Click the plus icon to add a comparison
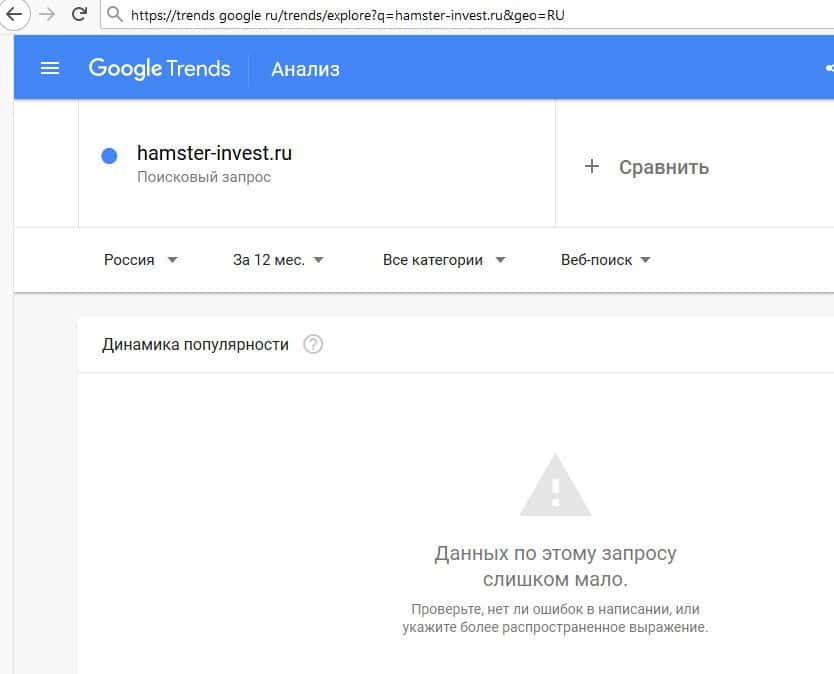Image resolution: width=834 pixels, height=674 pixels. pos(592,167)
